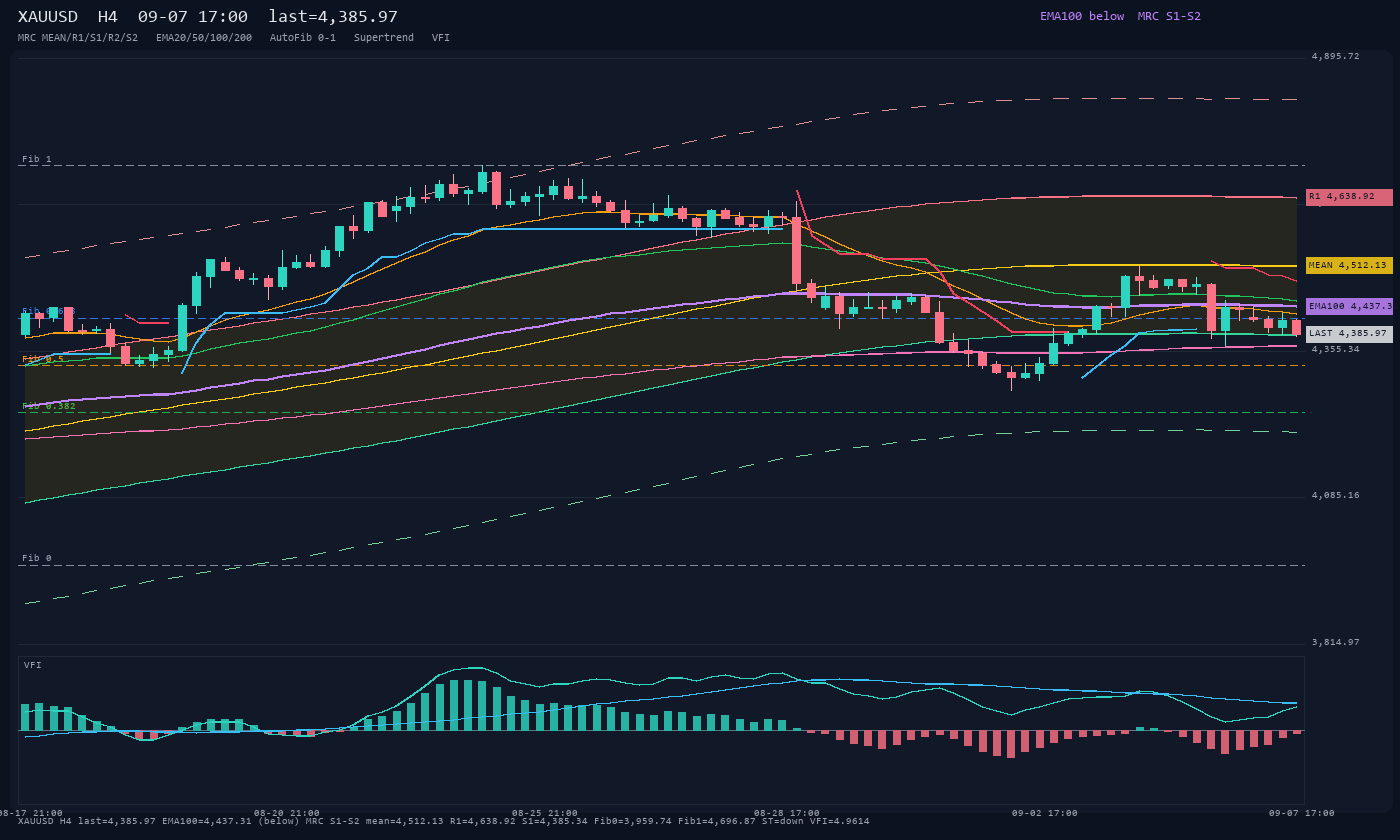The width and height of the screenshot is (1400, 840).
Task: Click the white 'LAST 4,385.97' price tag
Action: click(x=1349, y=333)
